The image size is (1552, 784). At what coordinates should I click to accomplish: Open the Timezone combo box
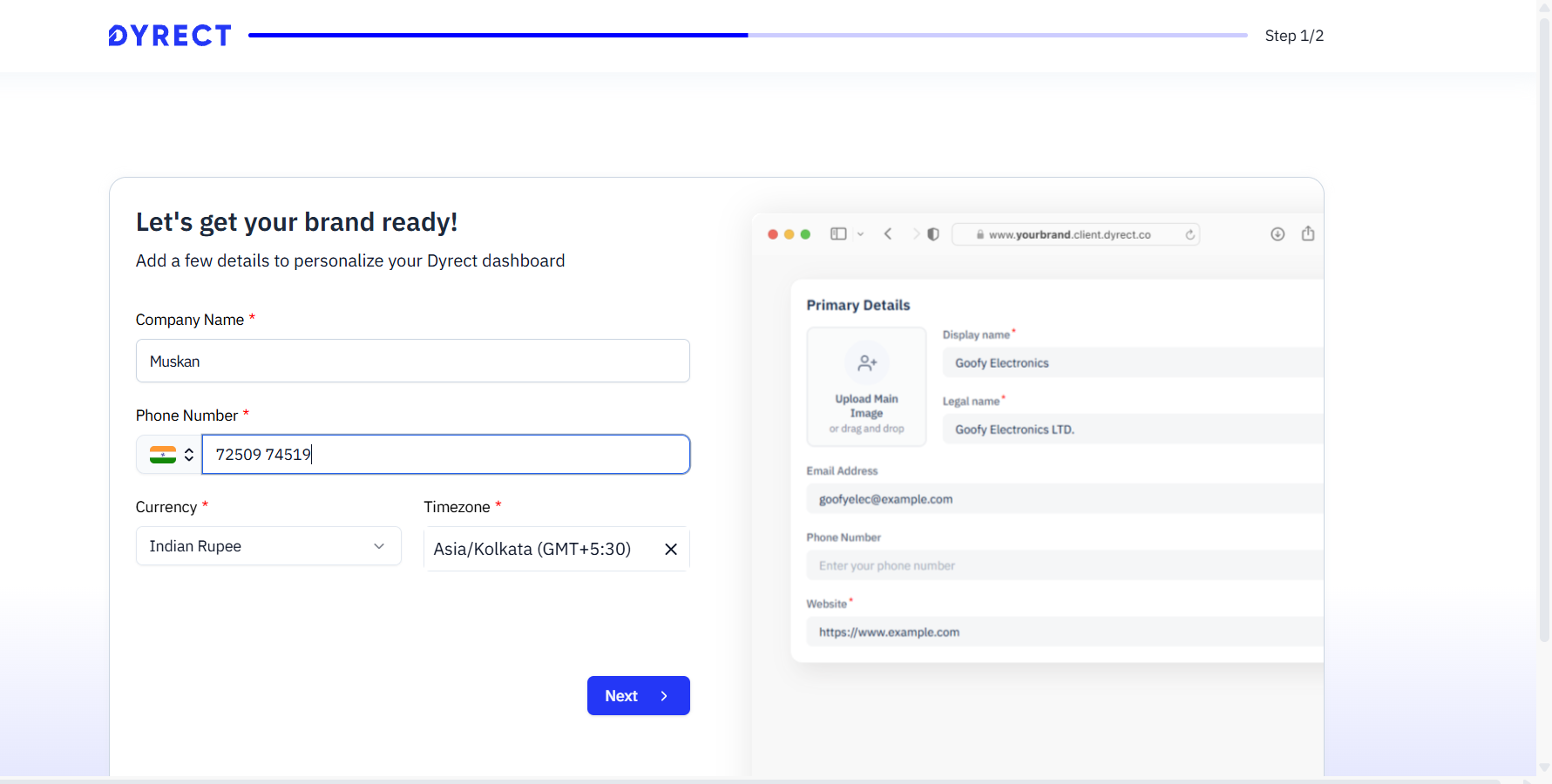pyautogui.click(x=532, y=549)
